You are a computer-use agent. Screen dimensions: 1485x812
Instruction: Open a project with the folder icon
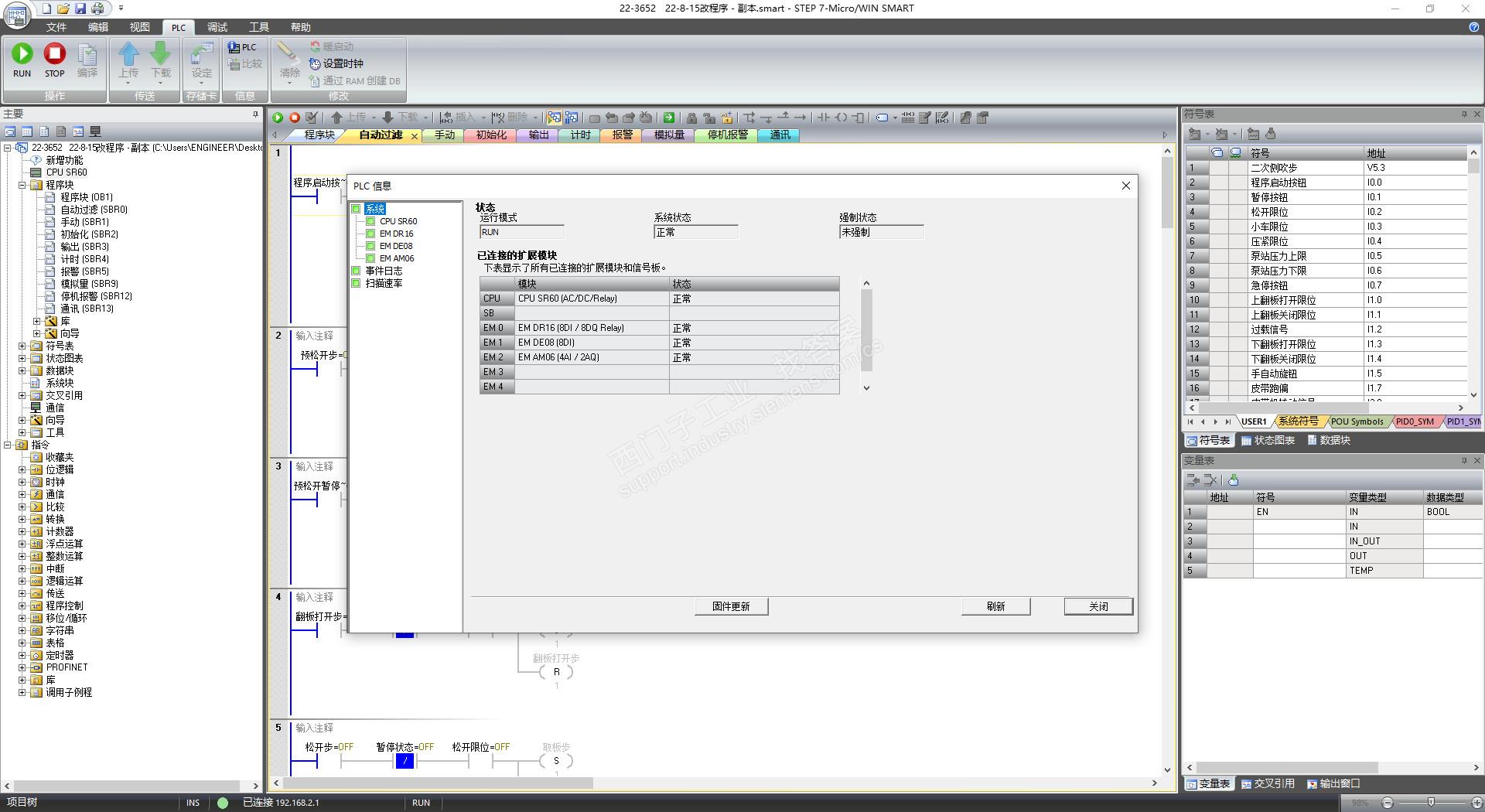click(x=63, y=9)
